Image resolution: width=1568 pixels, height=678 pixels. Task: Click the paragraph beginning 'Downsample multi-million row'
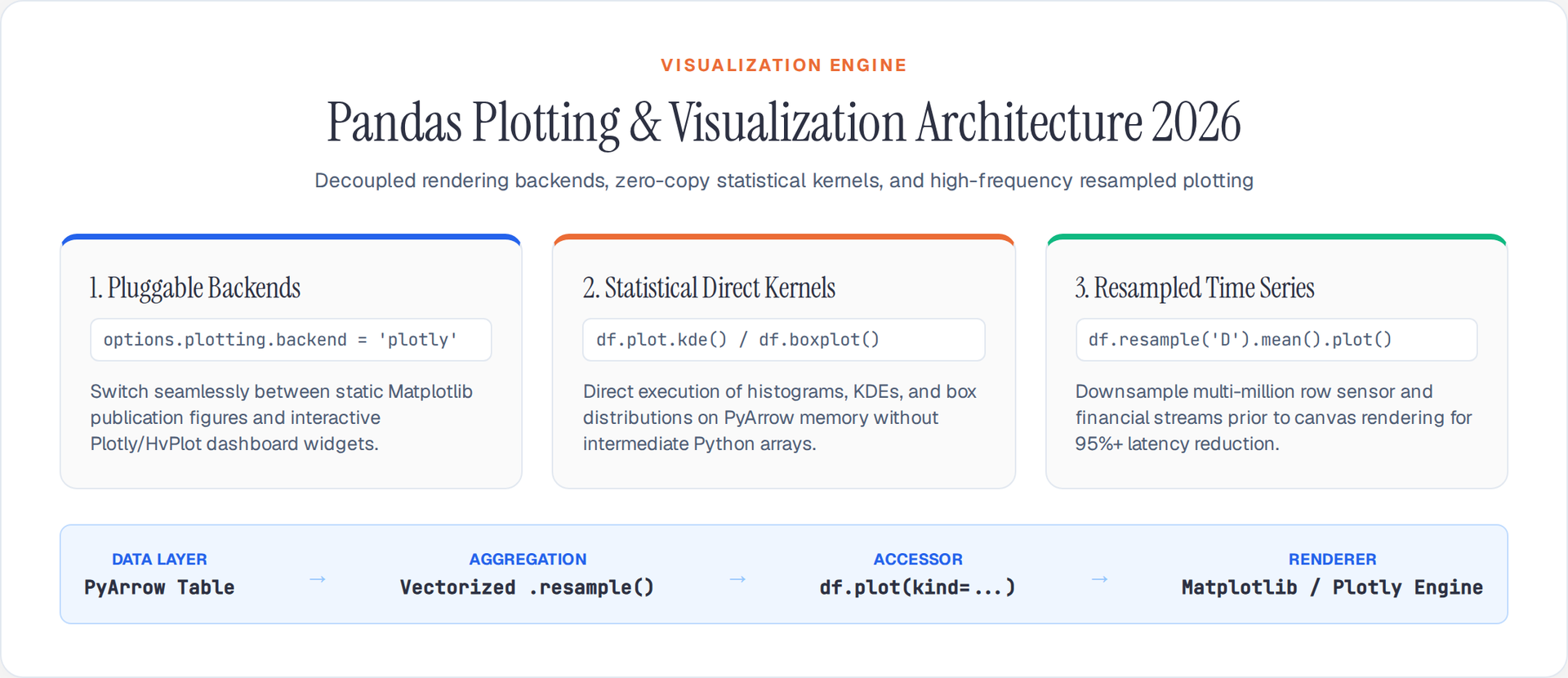tap(1273, 417)
